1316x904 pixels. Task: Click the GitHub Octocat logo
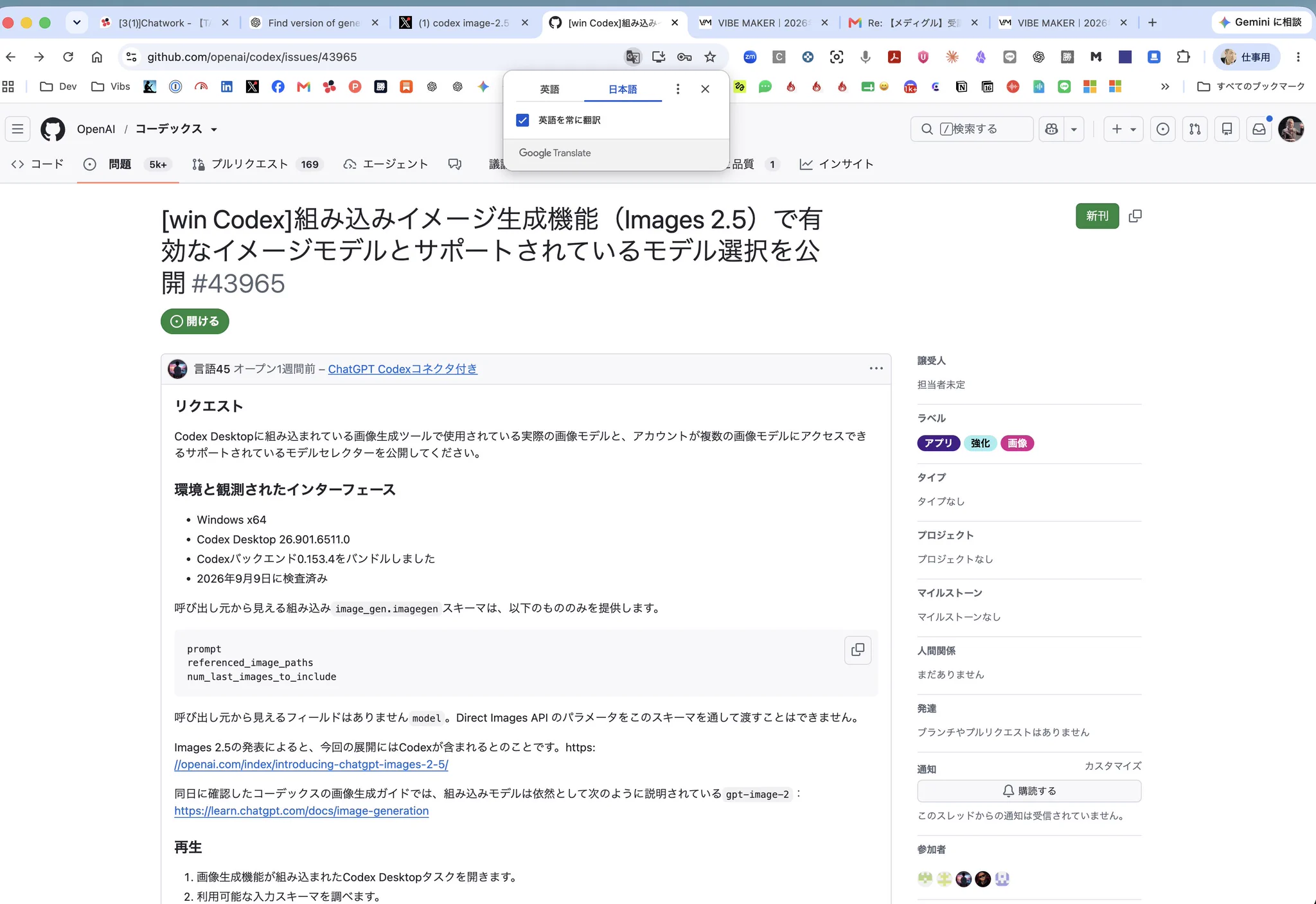[53, 129]
